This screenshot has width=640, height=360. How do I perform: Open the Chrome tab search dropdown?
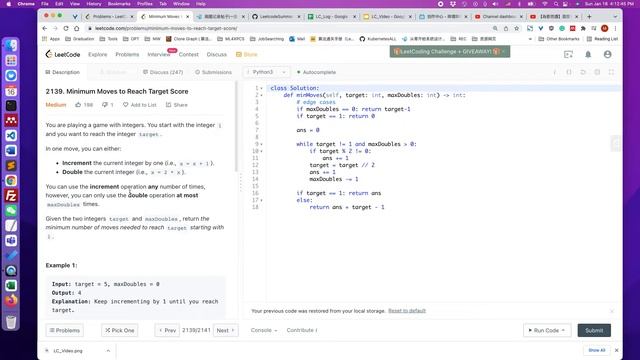coord(615,17)
